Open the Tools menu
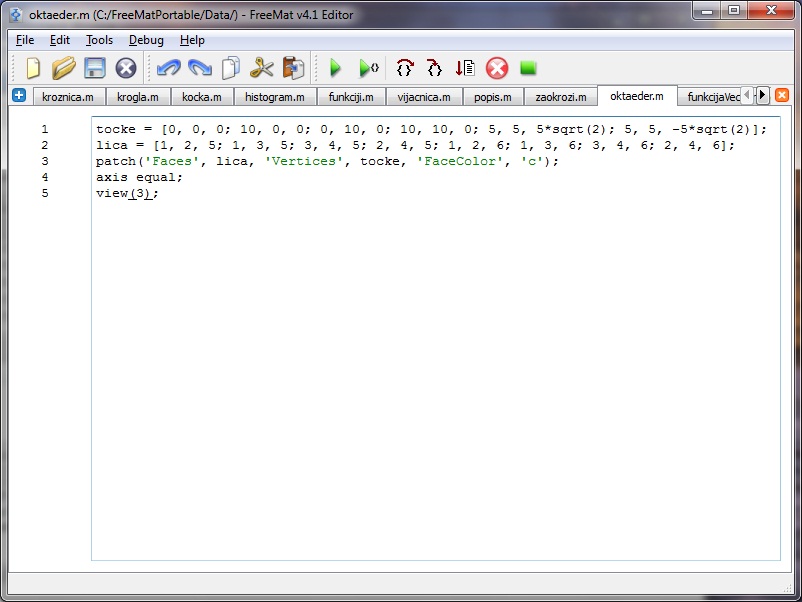 pyautogui.click(x=99, y=40)
